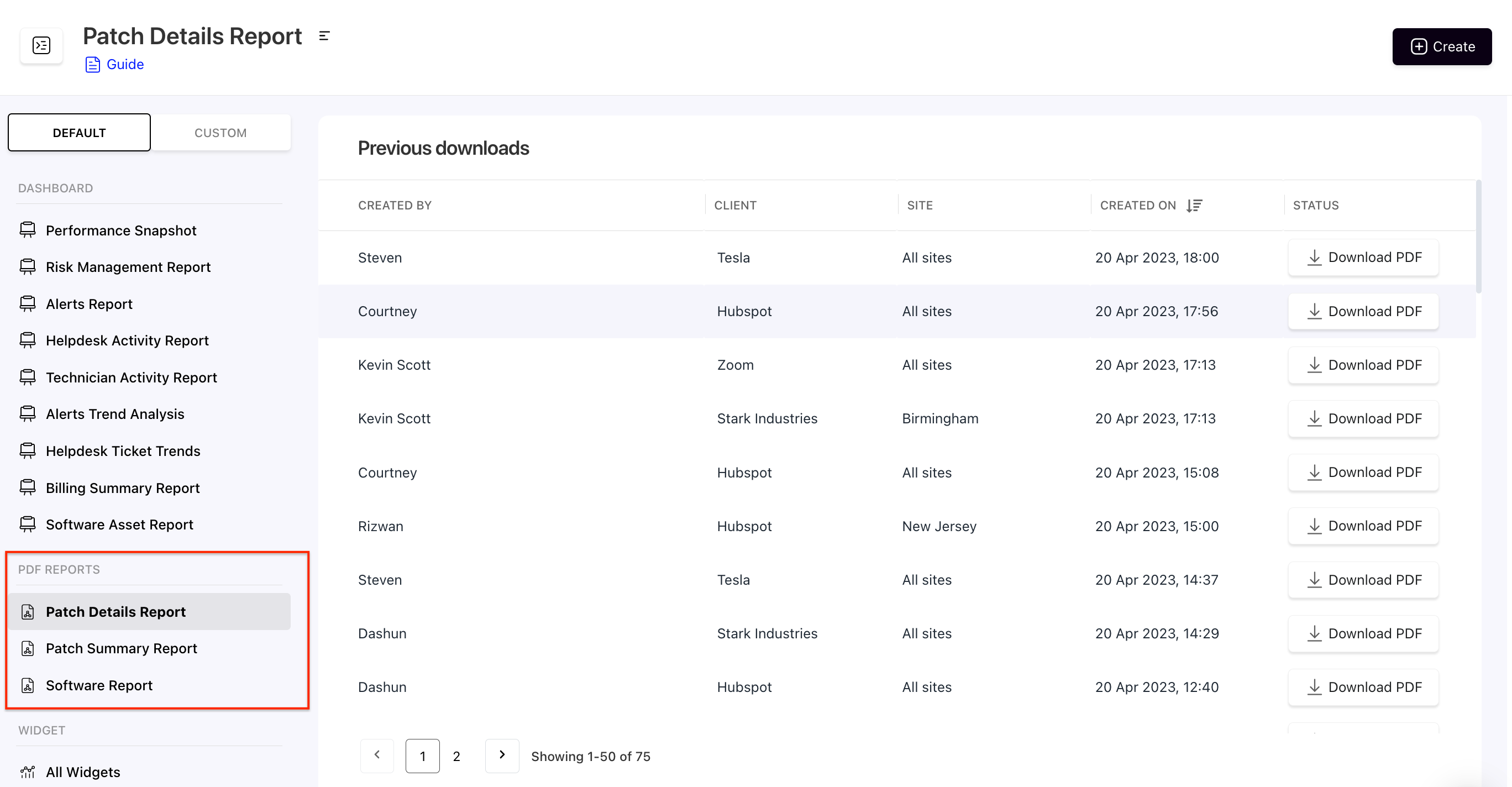Click the Performance Snapshot dashboard icon

(x=28, y=229)
